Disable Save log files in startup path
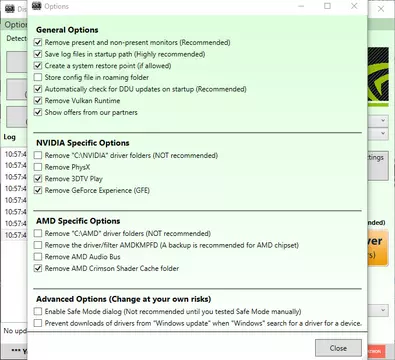 [x=38, y=54]
